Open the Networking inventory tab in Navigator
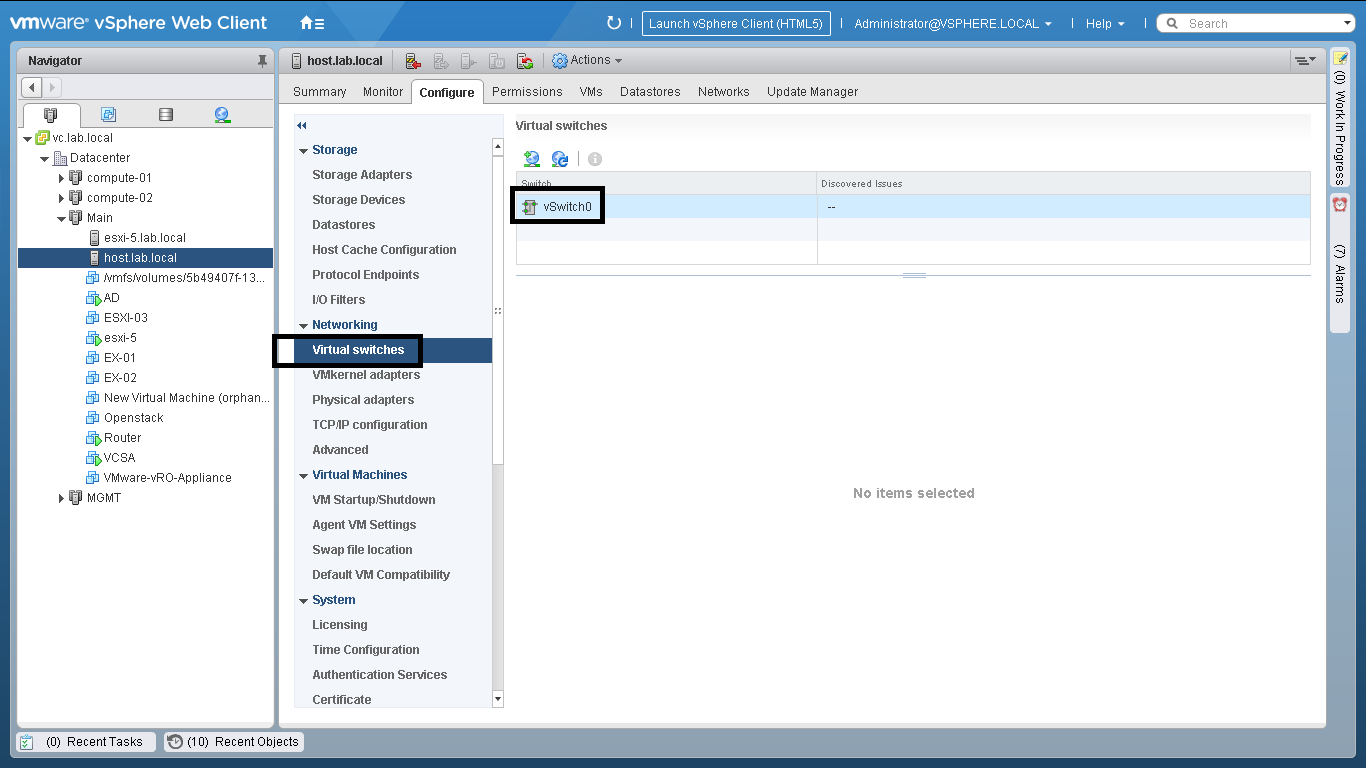The height and width of the screenshot is (768, 1366). (x=222, y=115)
